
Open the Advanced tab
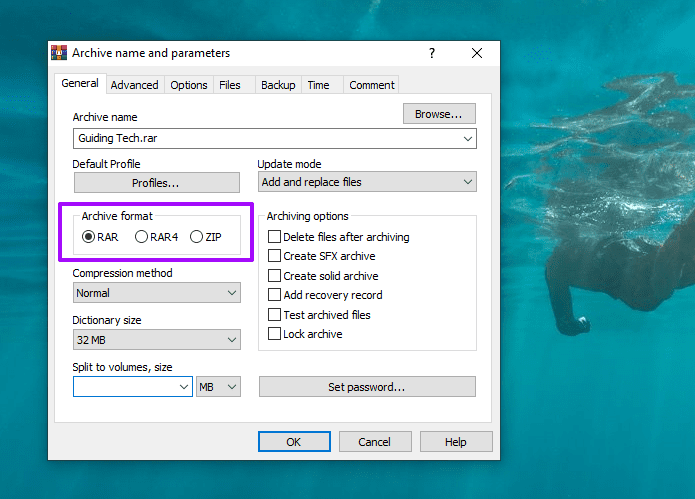(x=135, y=85)
